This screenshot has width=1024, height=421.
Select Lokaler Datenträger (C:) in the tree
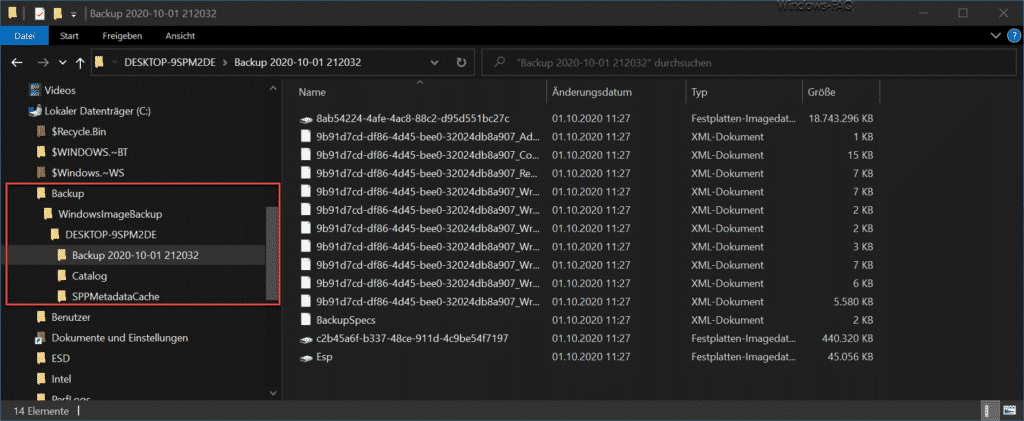[98, 111]
